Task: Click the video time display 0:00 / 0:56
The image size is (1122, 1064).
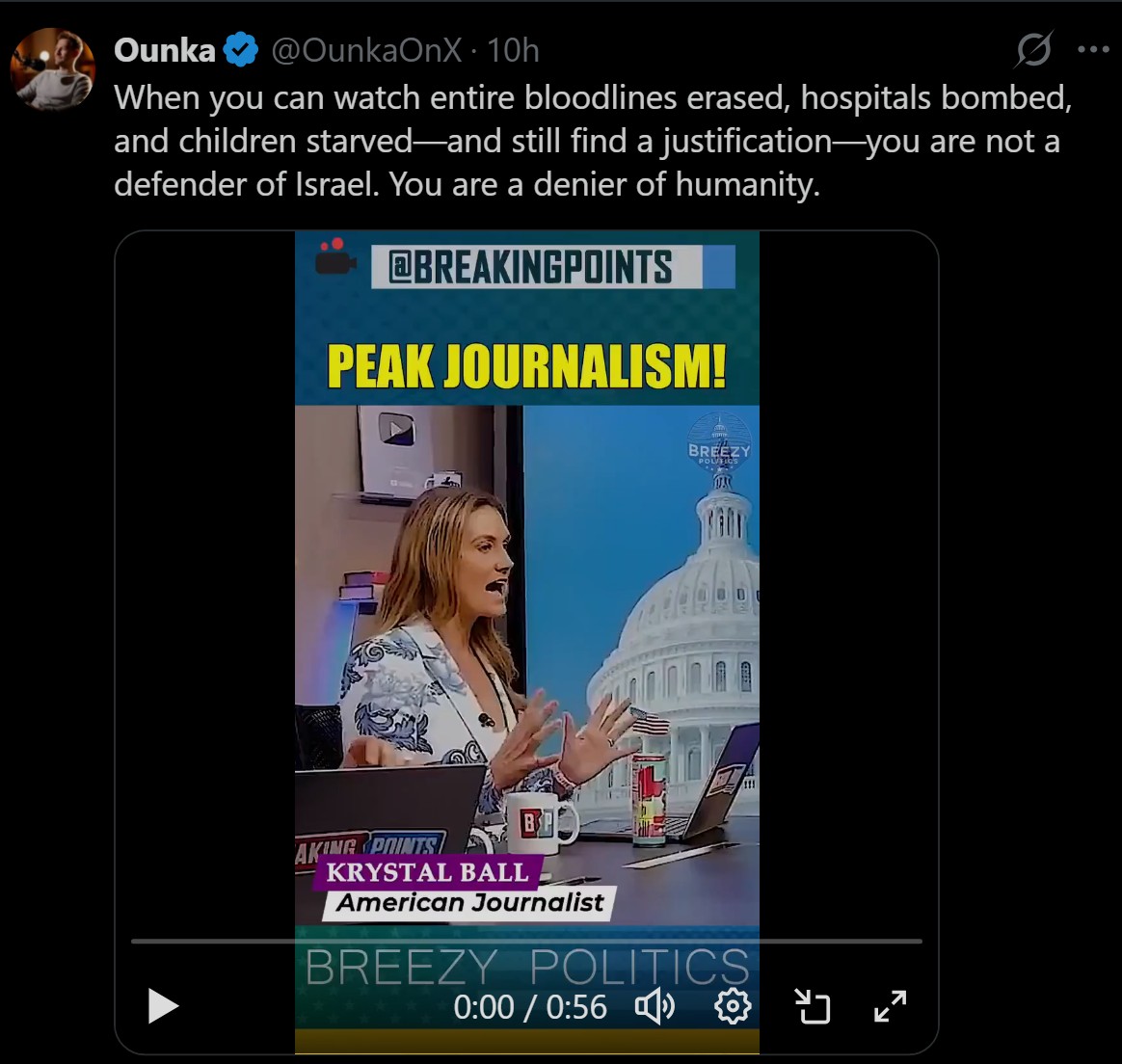Action: [530, 1007]
